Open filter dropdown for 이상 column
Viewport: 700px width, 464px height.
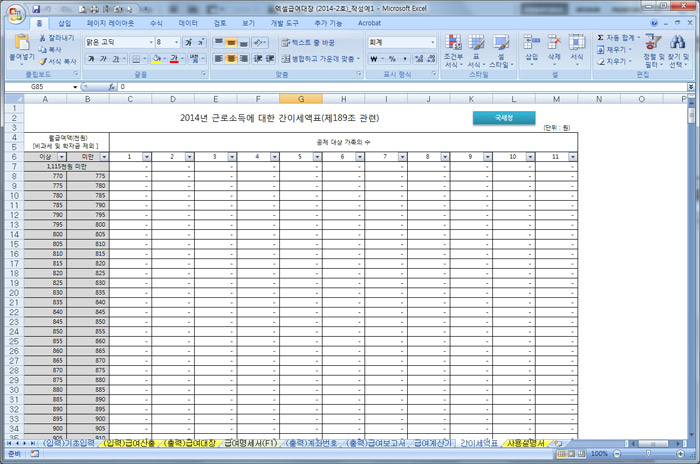coord(62,157)
